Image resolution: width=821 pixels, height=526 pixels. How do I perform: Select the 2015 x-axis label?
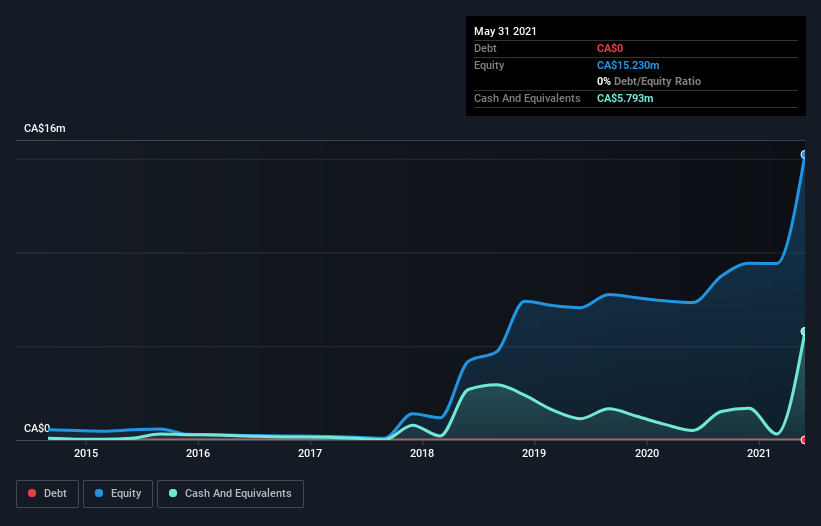click(x=86, y=453)
